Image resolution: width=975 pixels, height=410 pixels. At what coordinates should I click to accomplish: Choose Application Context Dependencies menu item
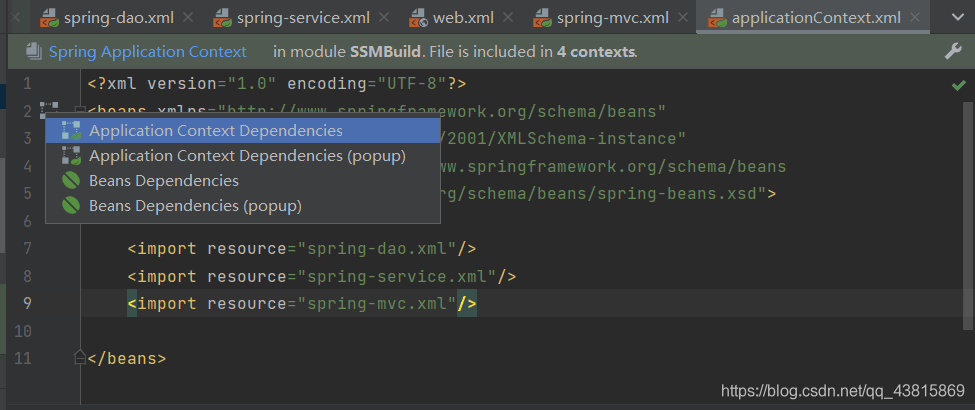coord(243,131)
